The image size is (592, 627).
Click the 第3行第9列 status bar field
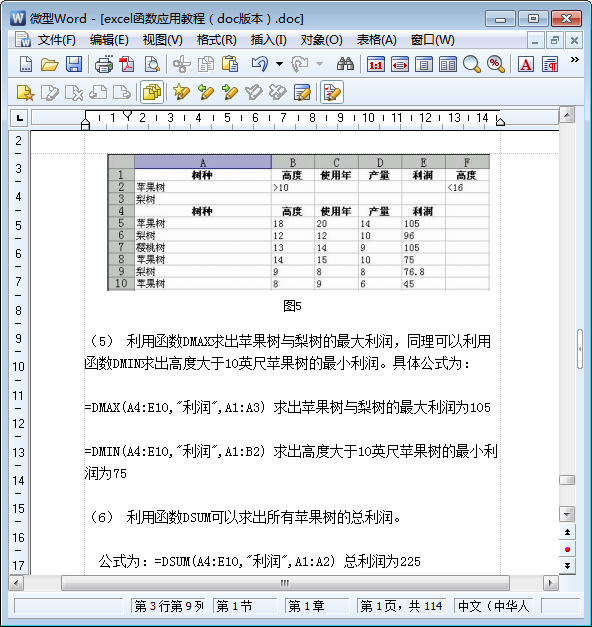click(x=169, y=606)
